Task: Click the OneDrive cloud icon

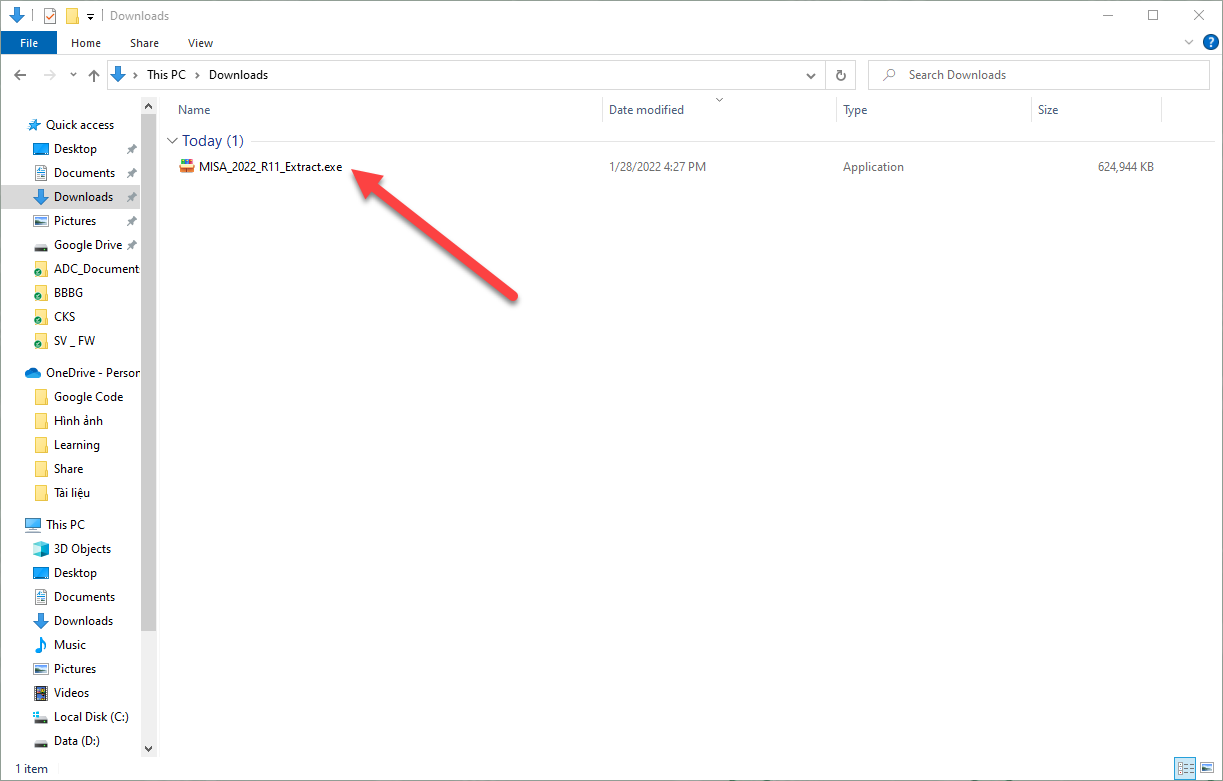Action: click(33, 373)
